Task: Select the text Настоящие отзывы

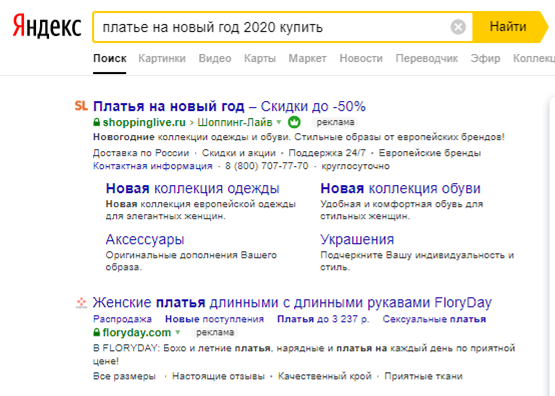Action: (x=218, y=376)
